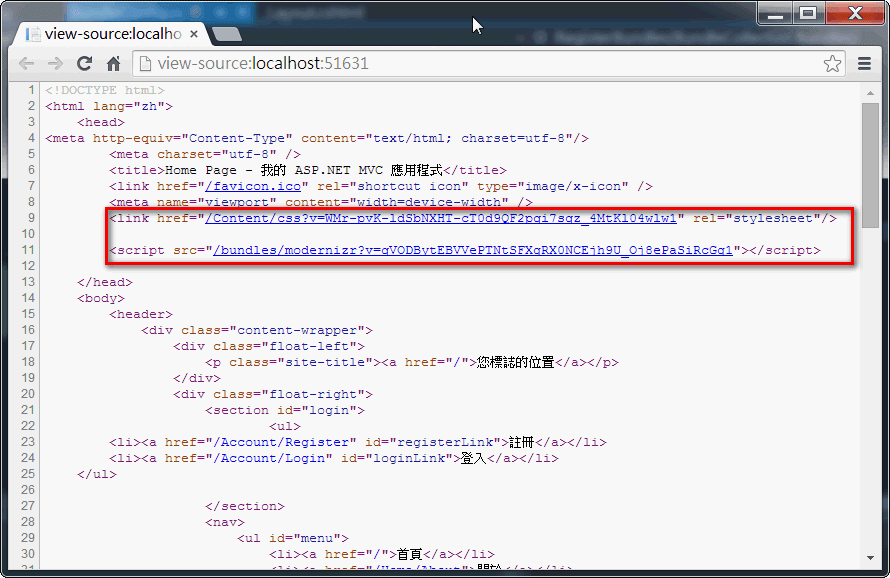Click the '您標誌的位置' site-title line
This screenshot has height=578, width=890.
click(412, 362)
